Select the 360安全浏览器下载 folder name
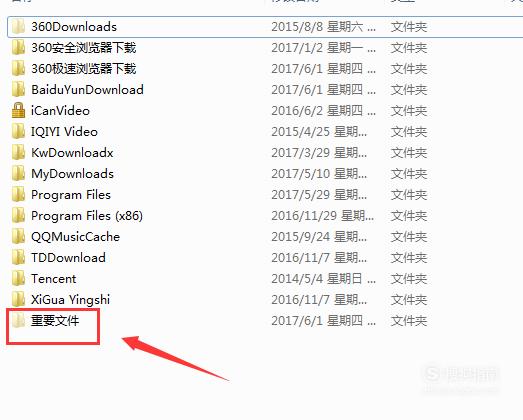This screenshot has height=420, width=523. (x=84, y=48)
